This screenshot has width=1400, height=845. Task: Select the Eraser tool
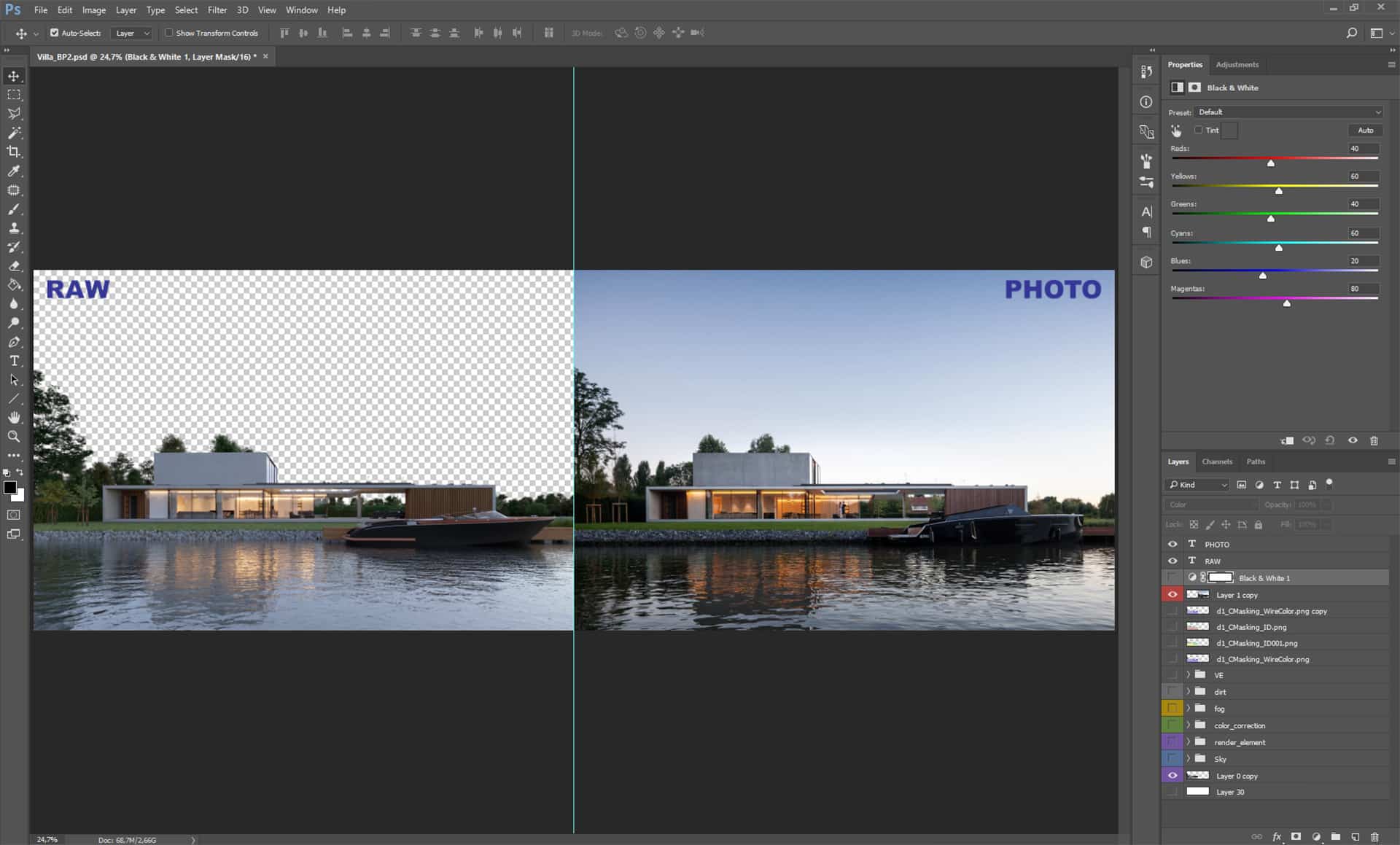pyautogui.click(x=14, y=266)
